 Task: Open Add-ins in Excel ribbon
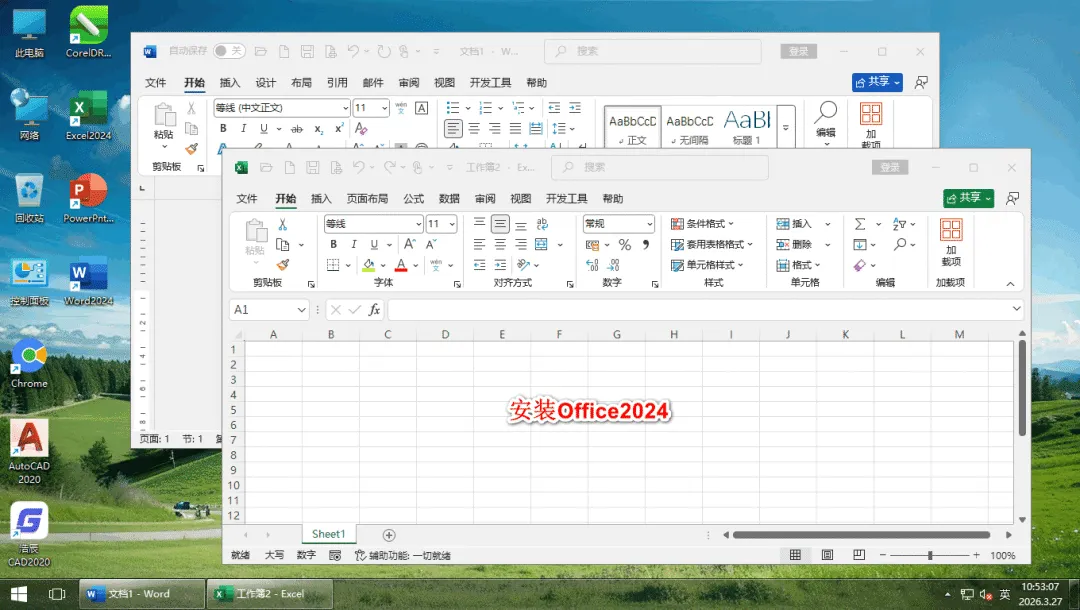tap(951, 242)
